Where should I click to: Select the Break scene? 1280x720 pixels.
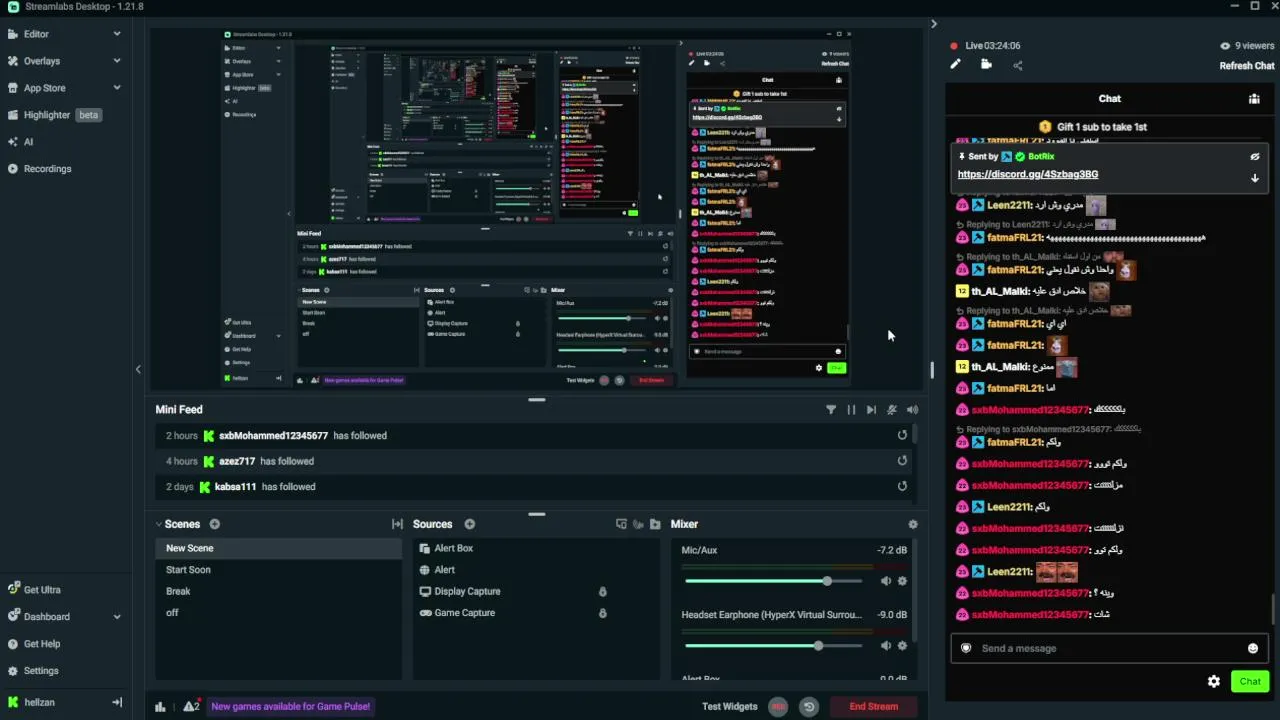278,591
